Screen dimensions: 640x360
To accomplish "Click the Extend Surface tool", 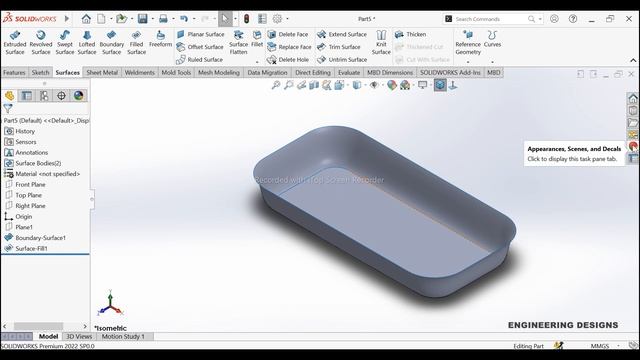I will (x=342, y=34).
